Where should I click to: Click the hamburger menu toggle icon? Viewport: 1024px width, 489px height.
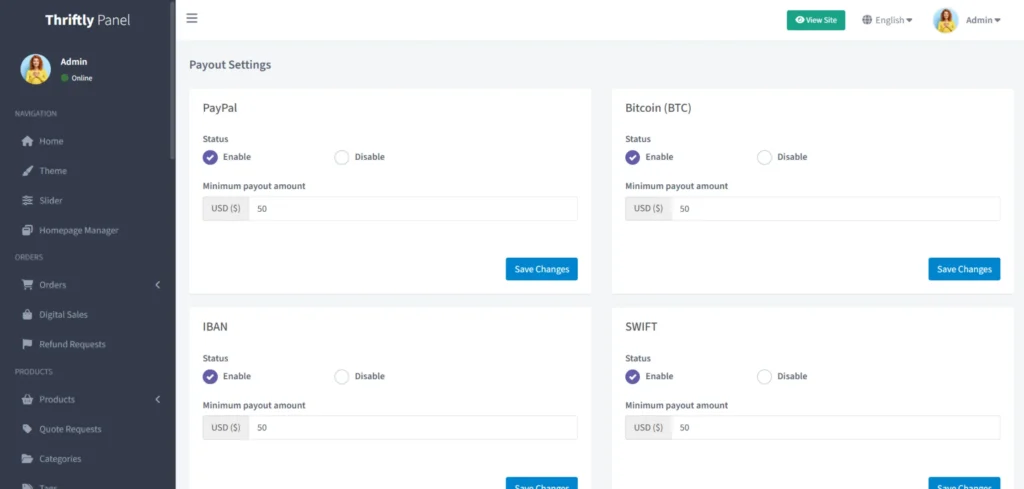point(192,18)
